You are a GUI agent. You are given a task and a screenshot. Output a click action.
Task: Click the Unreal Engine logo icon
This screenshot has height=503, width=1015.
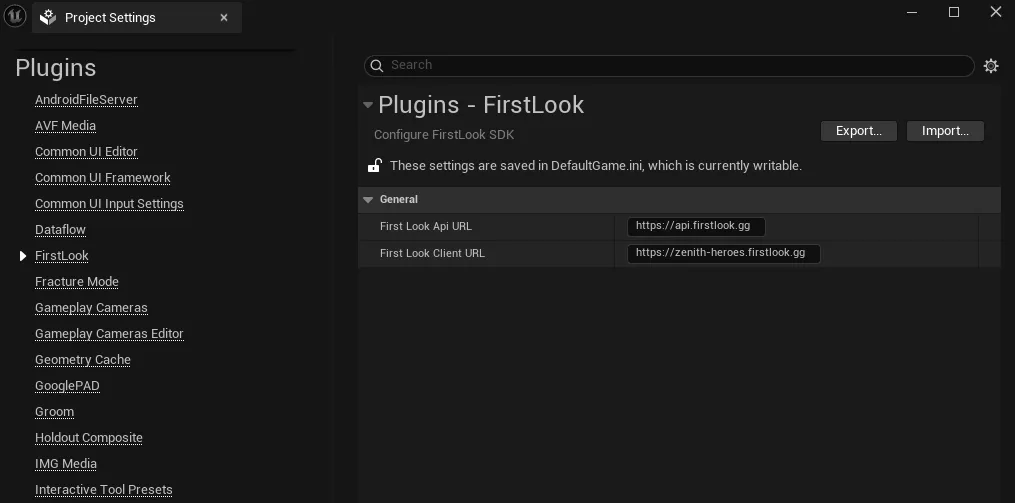point(15,16)
